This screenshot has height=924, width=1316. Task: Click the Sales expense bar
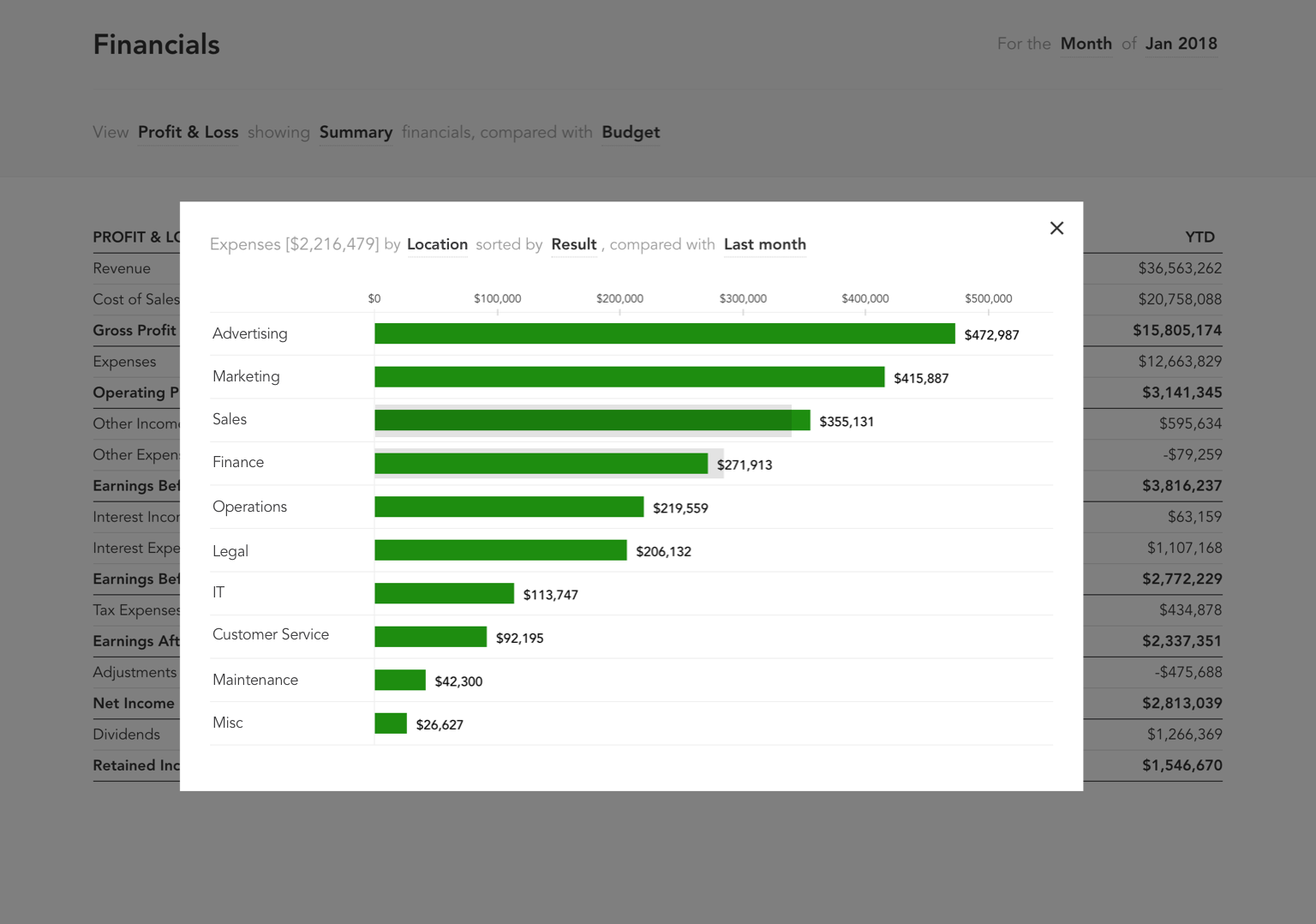pyautogui.click(x=592, y=420)
